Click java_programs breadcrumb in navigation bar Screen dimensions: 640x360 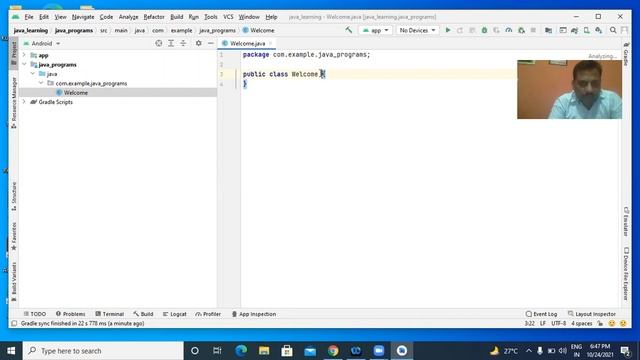click(x=74, y=30)
